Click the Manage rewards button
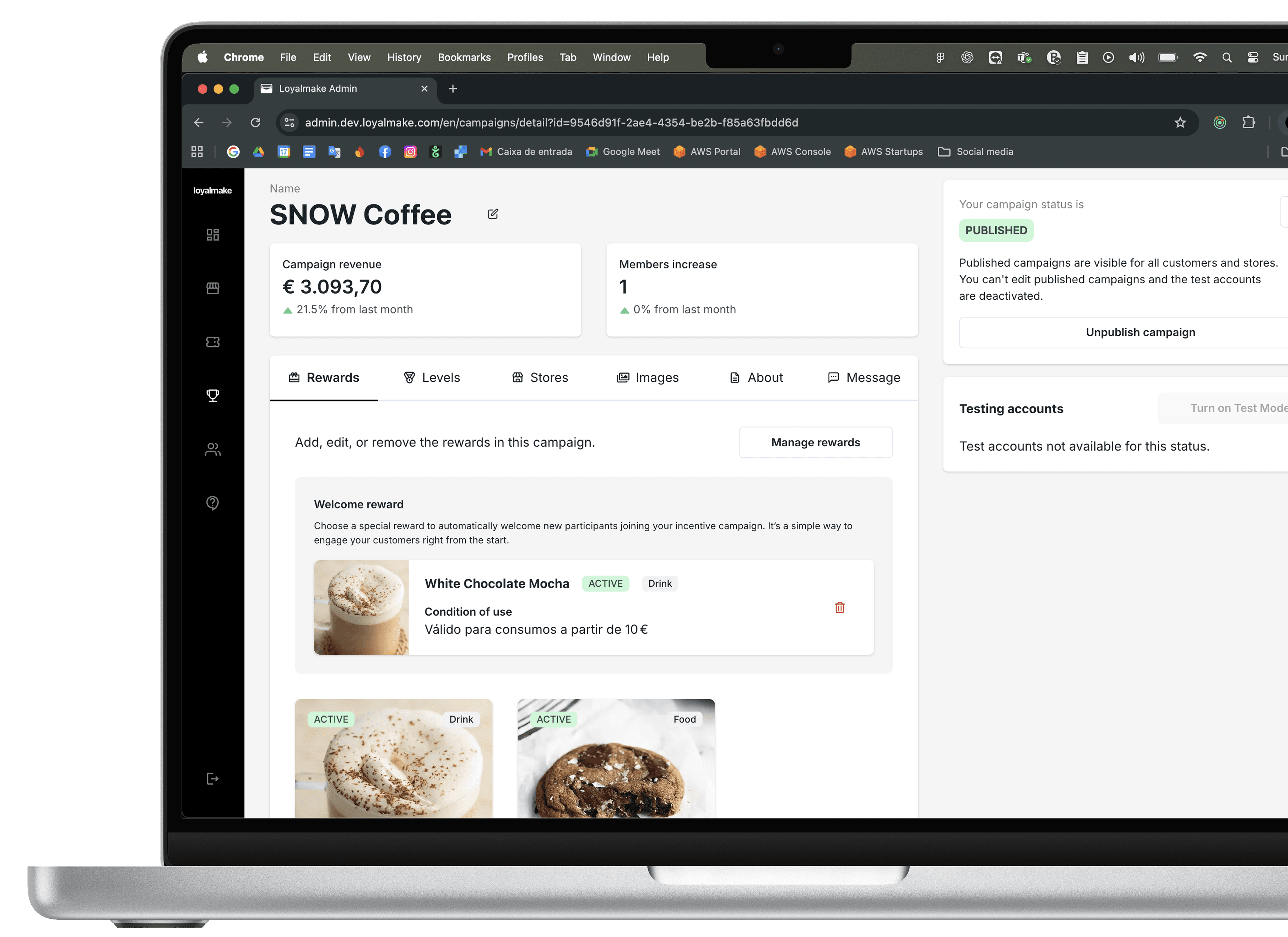This screenshot has width=1288, height=937. (815, 442)
